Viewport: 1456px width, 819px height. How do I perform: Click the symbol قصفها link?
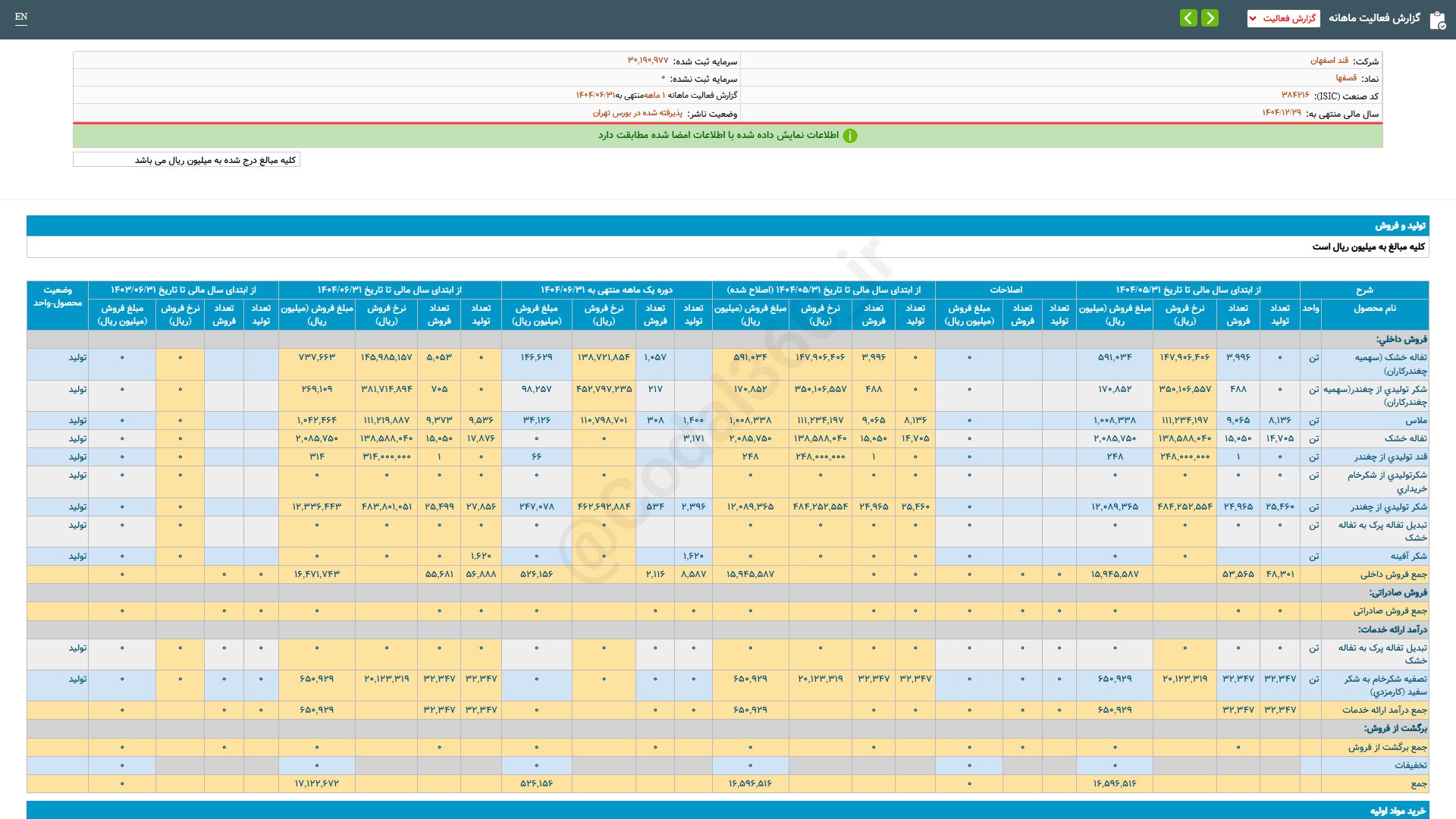pos(1346,78)
